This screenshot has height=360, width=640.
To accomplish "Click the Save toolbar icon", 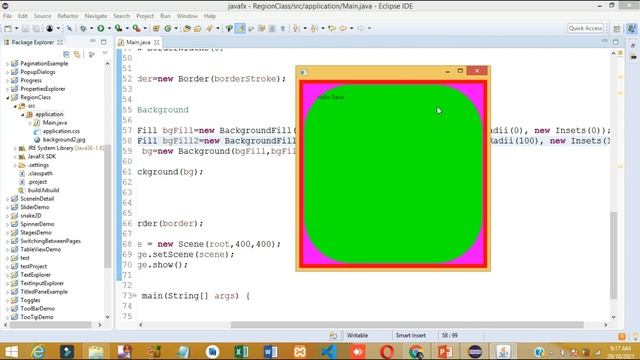I will [x=25, y=28].
